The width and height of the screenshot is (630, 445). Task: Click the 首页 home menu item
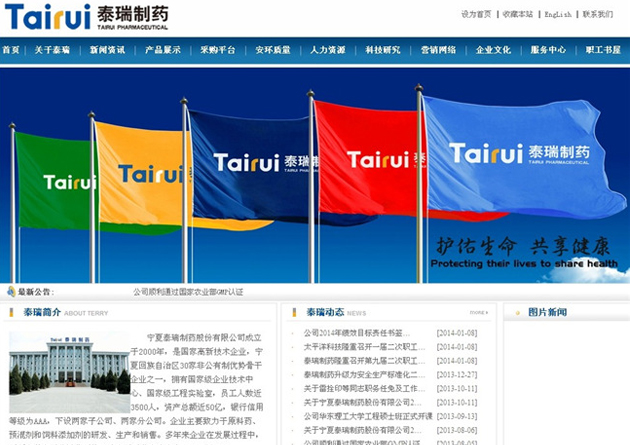coord(11,50)
